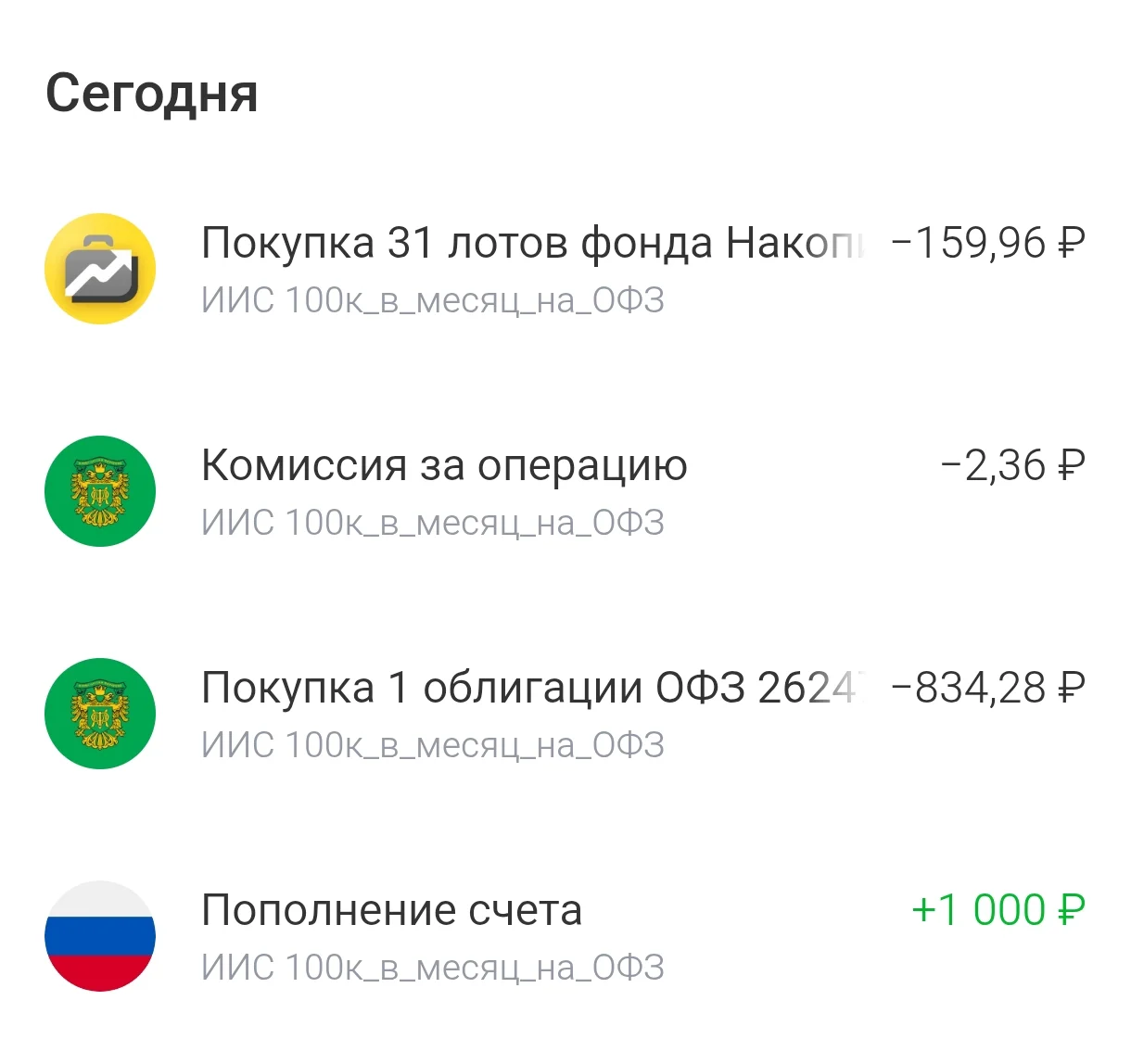Open Пополнение счета transaction title
Image resolution: width=1131 pixels, height=1064 pixels.
coord(391,911)
